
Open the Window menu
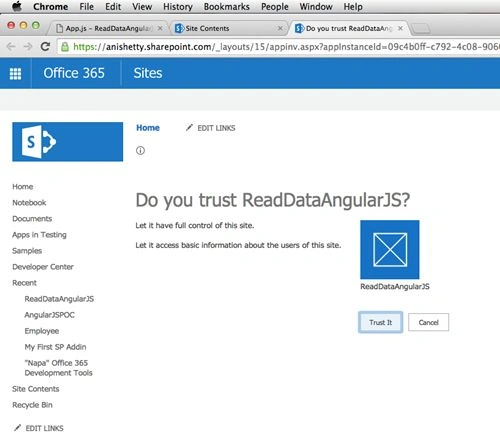(x=316, y=6)
